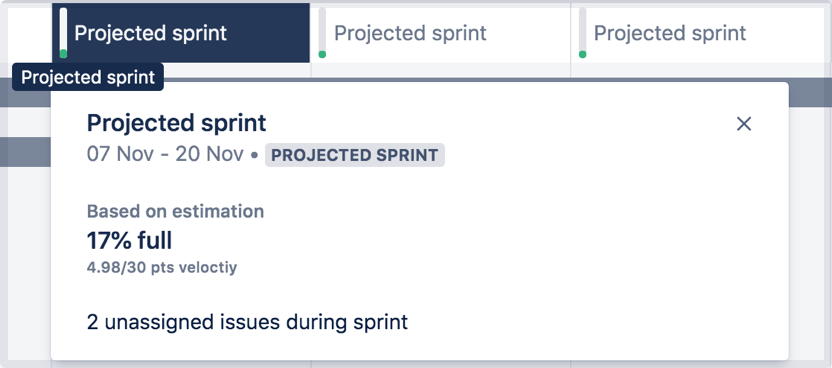
Task: Click the green capacity dot in highlighted sprint
Action: pyautogui.click(x=63, y=54)
